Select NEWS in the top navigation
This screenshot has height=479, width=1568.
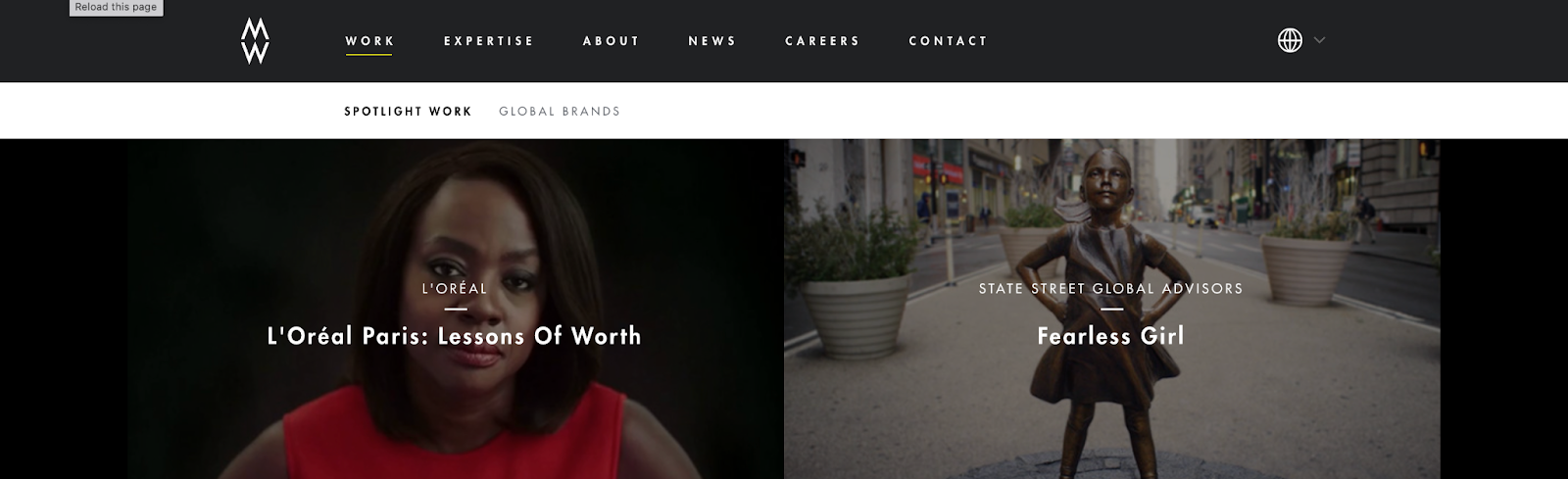click(712, 41)
